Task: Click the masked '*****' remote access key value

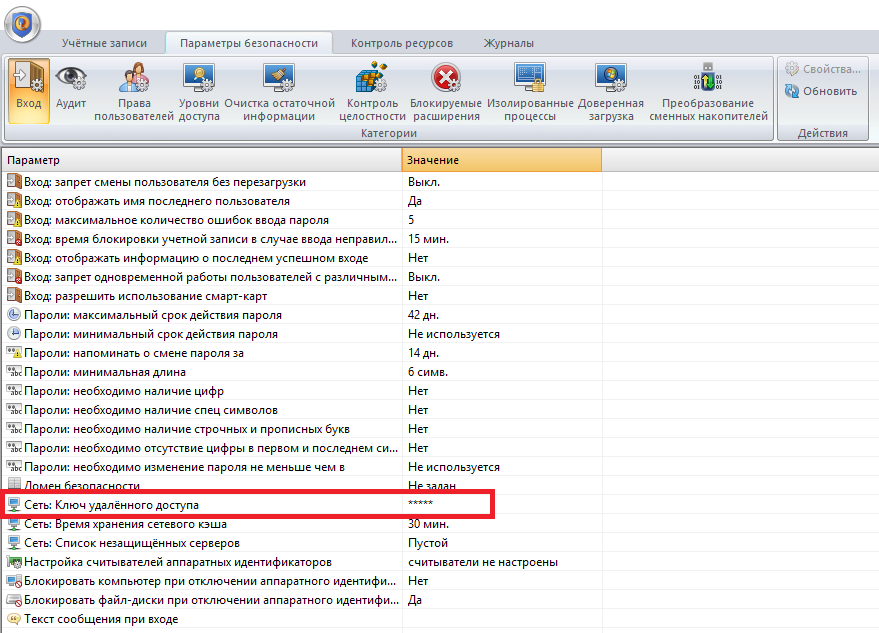Action: coord(420,503)
